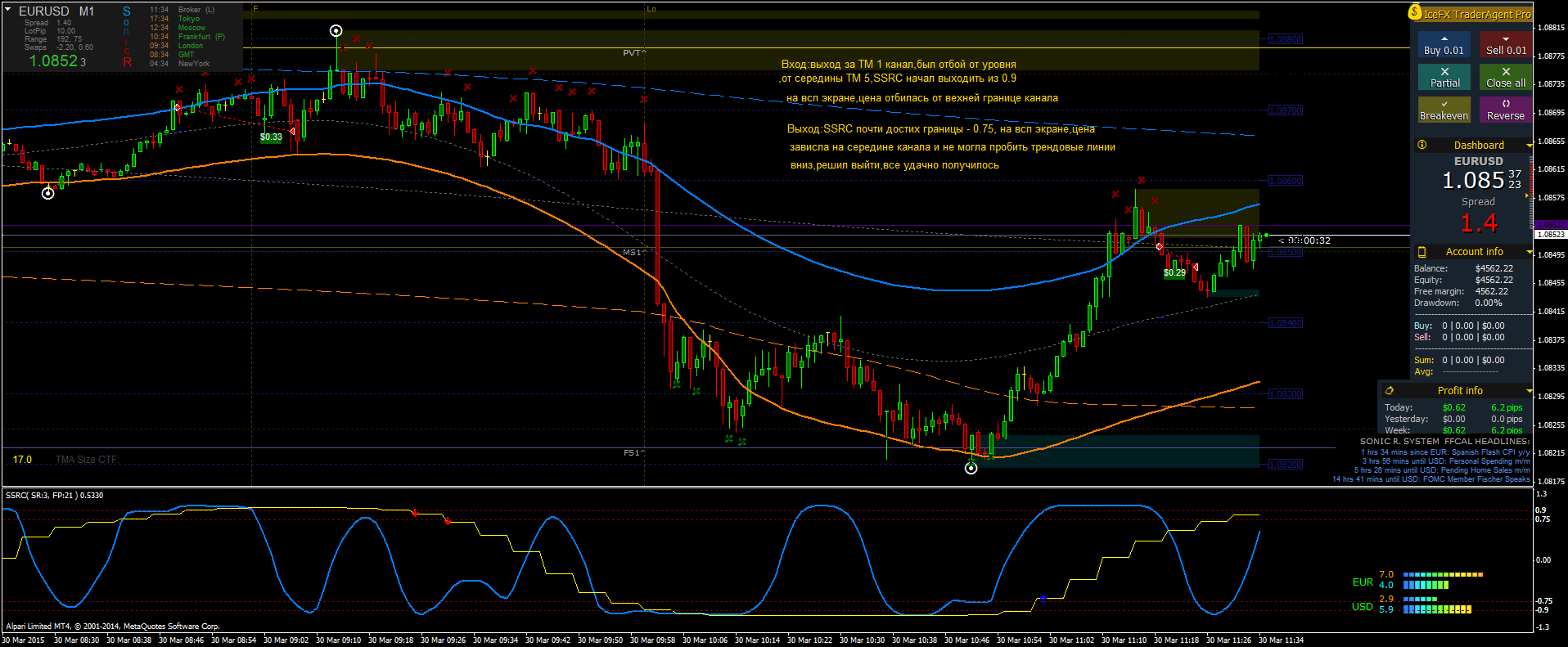Click the Account info phone icon
The image size is (1568, 647).
(1422, 252)
